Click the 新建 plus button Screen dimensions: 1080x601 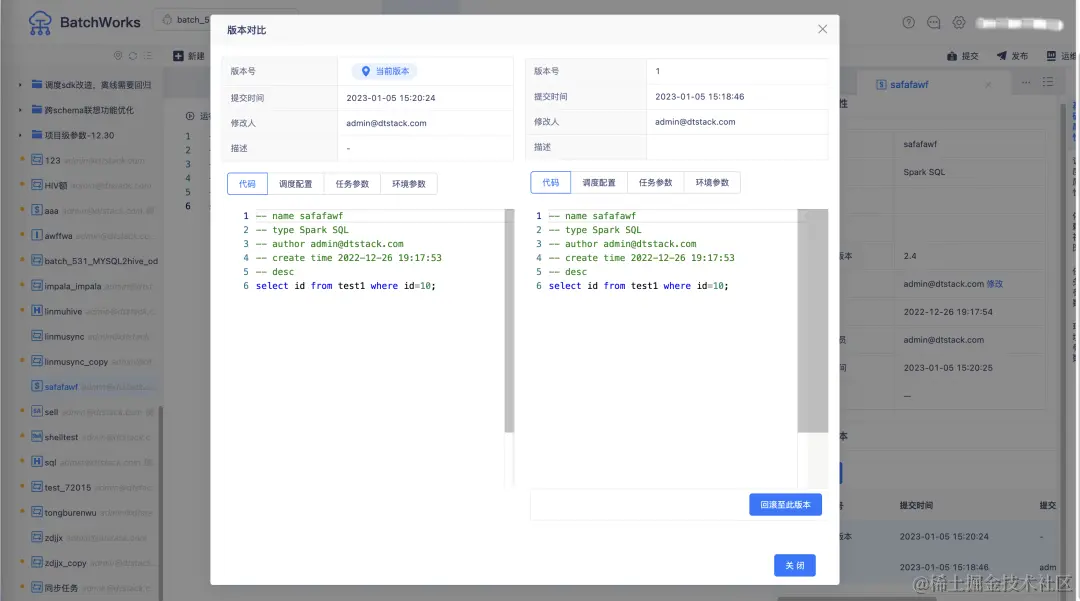(189, 56)
